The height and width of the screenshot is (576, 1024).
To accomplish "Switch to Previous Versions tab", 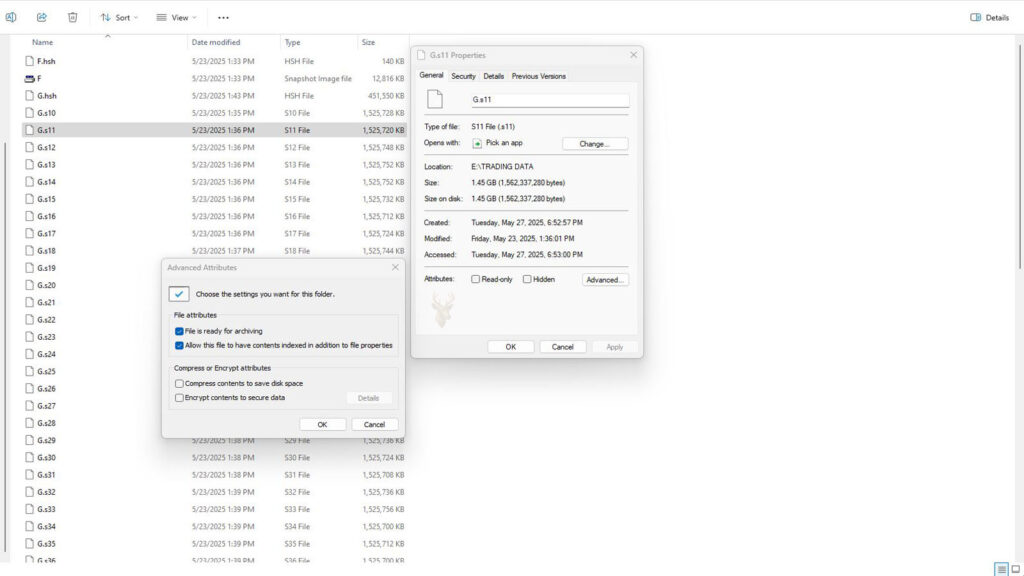I will 539,76.
